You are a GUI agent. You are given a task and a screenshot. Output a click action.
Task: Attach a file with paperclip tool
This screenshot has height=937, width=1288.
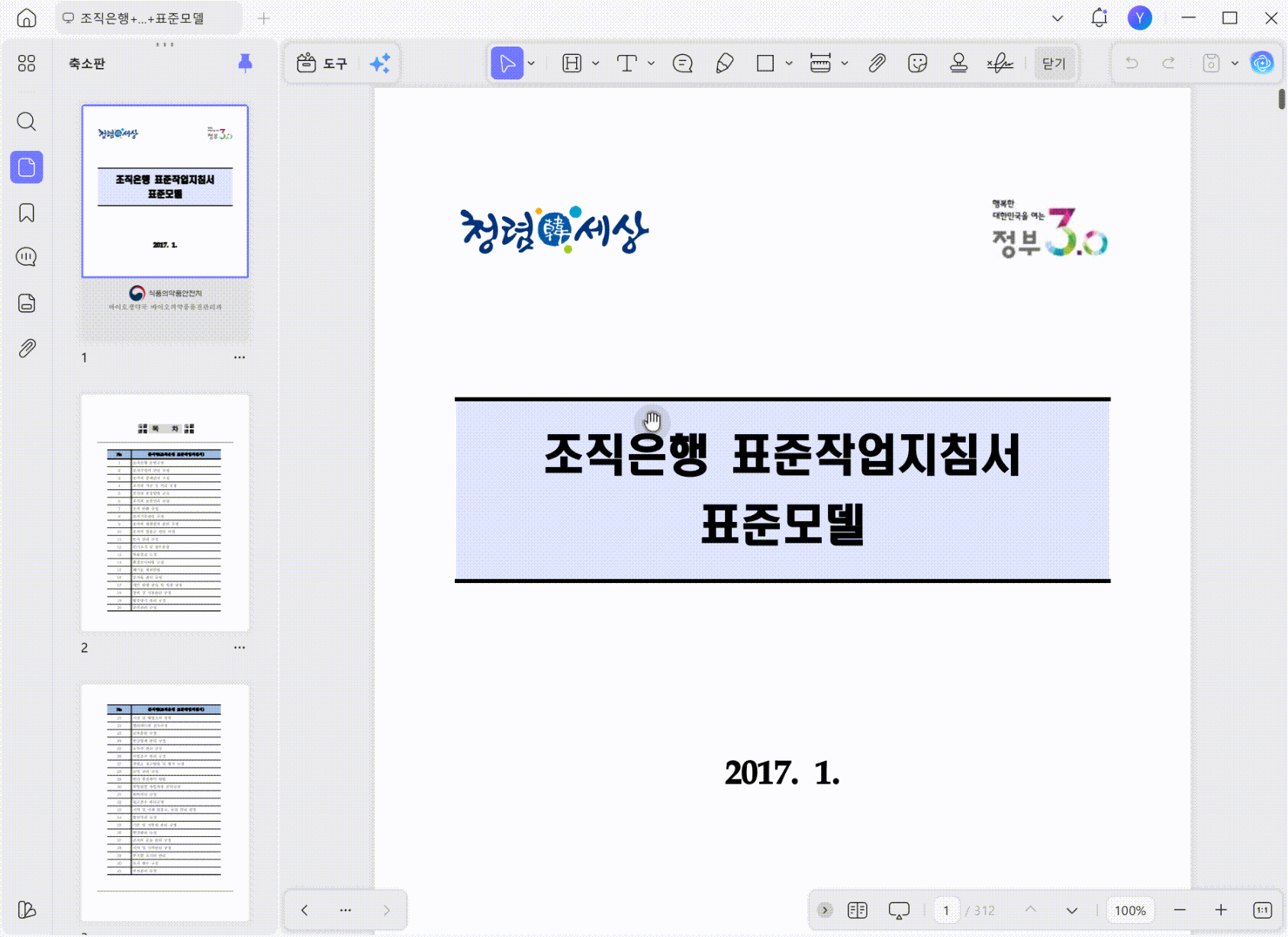[877, 63]
